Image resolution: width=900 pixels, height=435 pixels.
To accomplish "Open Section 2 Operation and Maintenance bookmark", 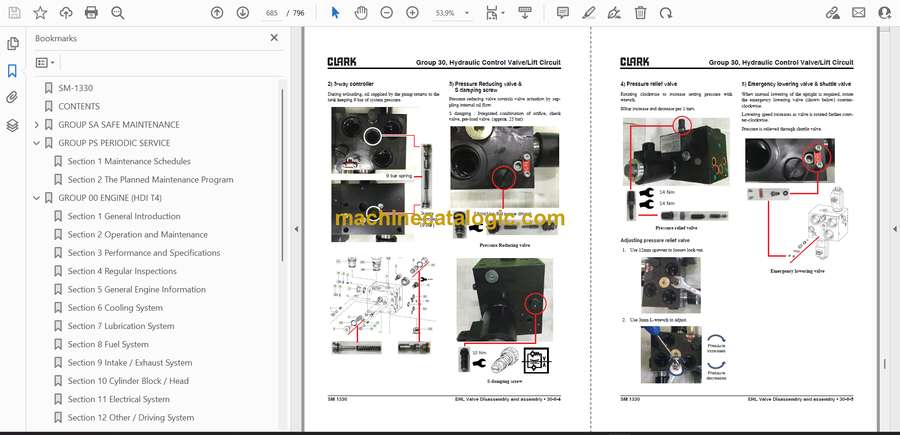I will pyautogui.click(x=138, y=235).
